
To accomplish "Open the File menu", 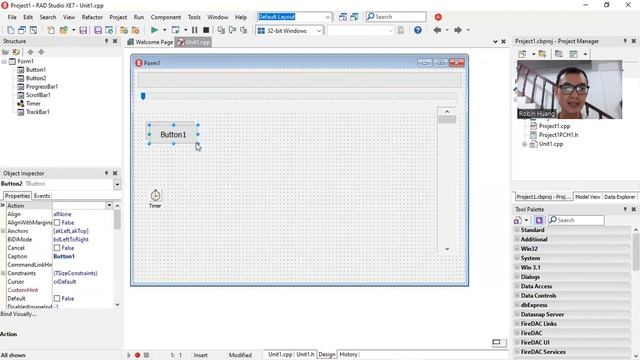I will [x=12, y=17].
